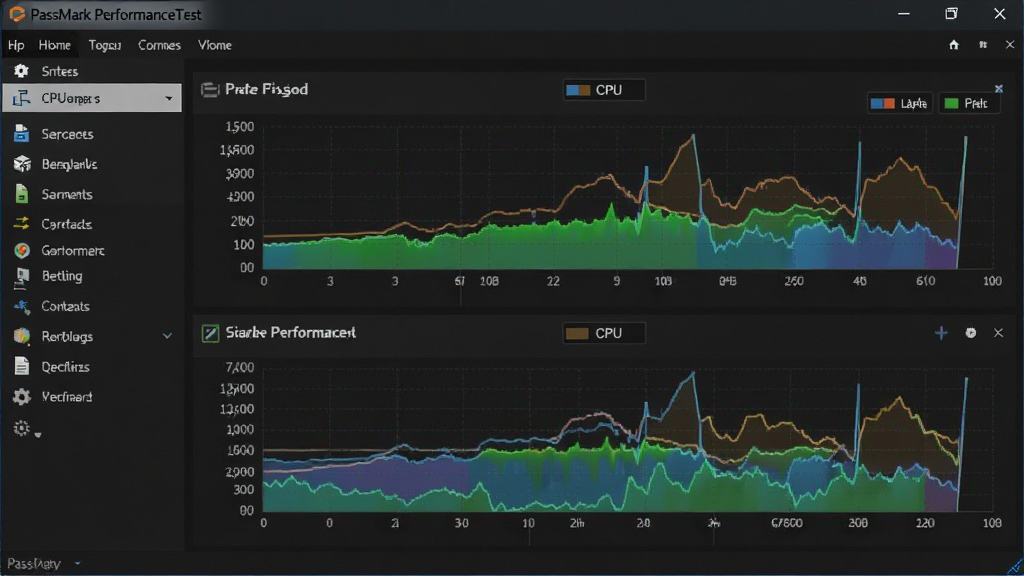Open the Togeu menu
Screen dimensions: 1024x576
(x=104, y=45)
